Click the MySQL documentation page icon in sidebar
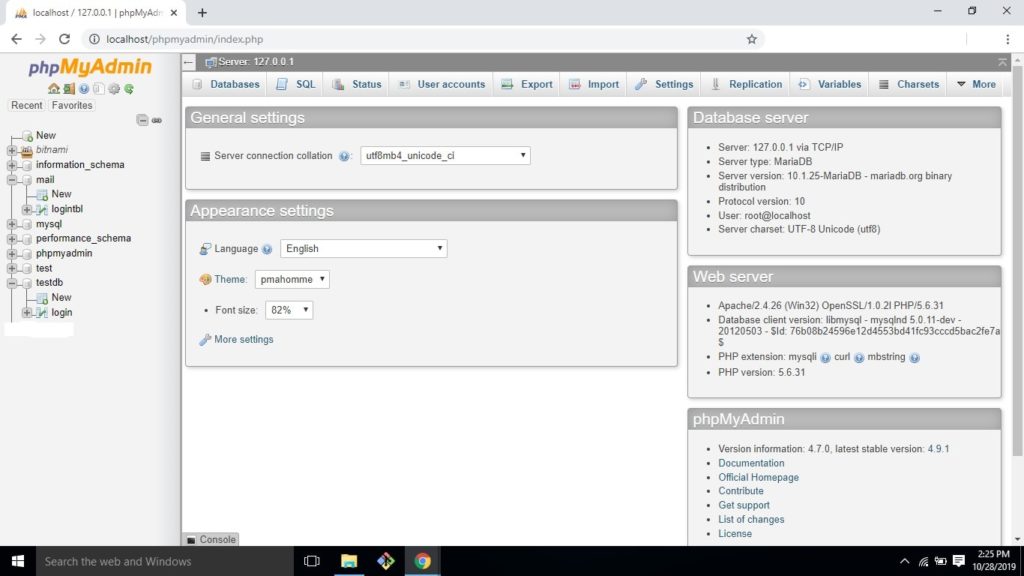 click(x=99, y=89)
